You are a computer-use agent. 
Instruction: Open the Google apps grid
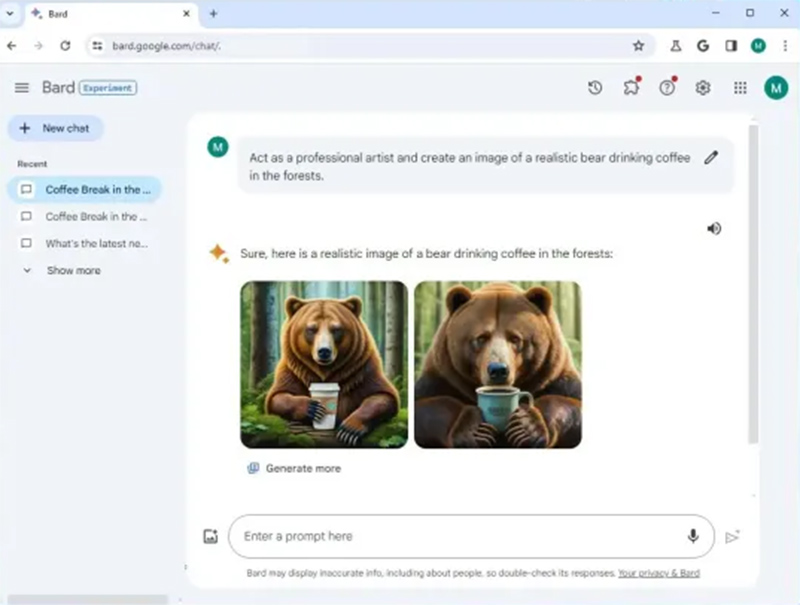tap(740, 88)
